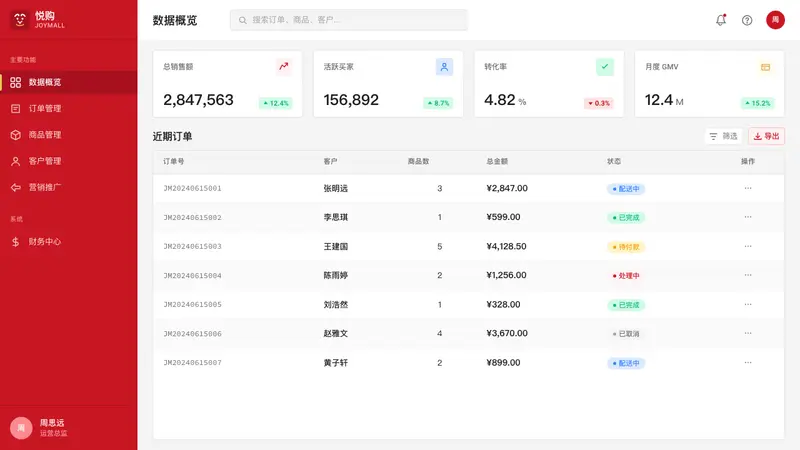Click 已完成 status for 刘浩然's order
This screenshot has width=800, height=450.
coord(626,305)
